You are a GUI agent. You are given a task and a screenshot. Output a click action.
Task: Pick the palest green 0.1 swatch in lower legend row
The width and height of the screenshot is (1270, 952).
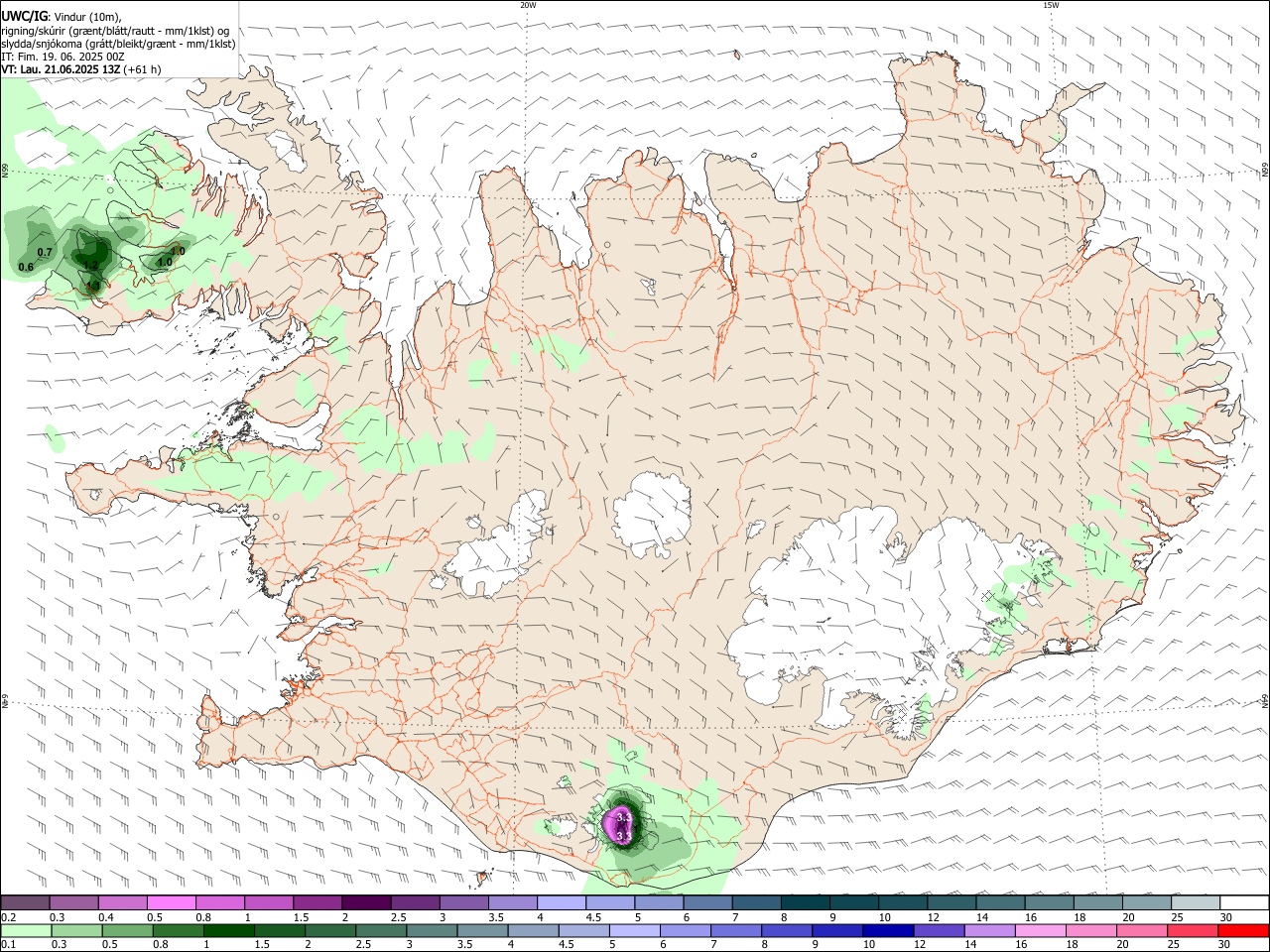(x=26, y=931)
